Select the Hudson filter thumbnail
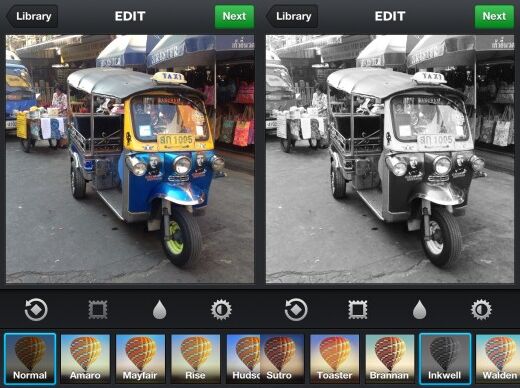 tap(243, 358)
